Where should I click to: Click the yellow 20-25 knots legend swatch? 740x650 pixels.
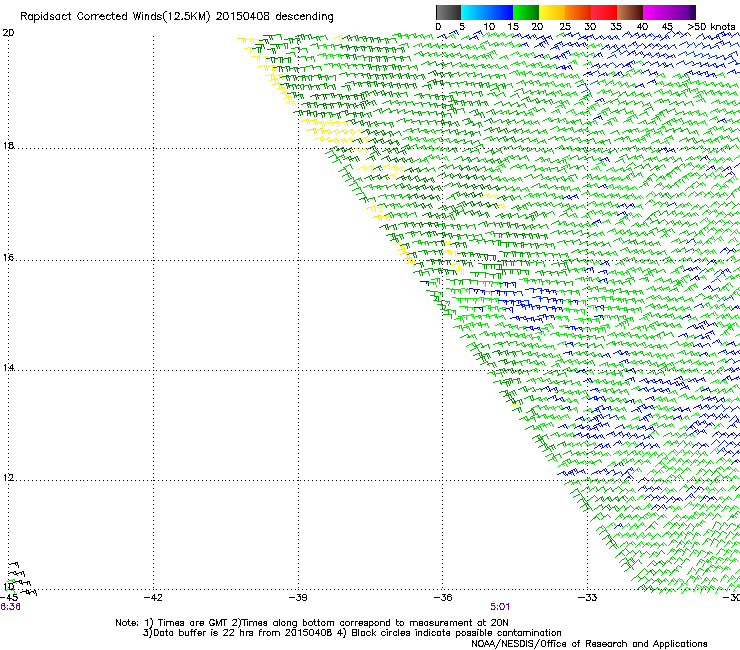coord(552,12)
